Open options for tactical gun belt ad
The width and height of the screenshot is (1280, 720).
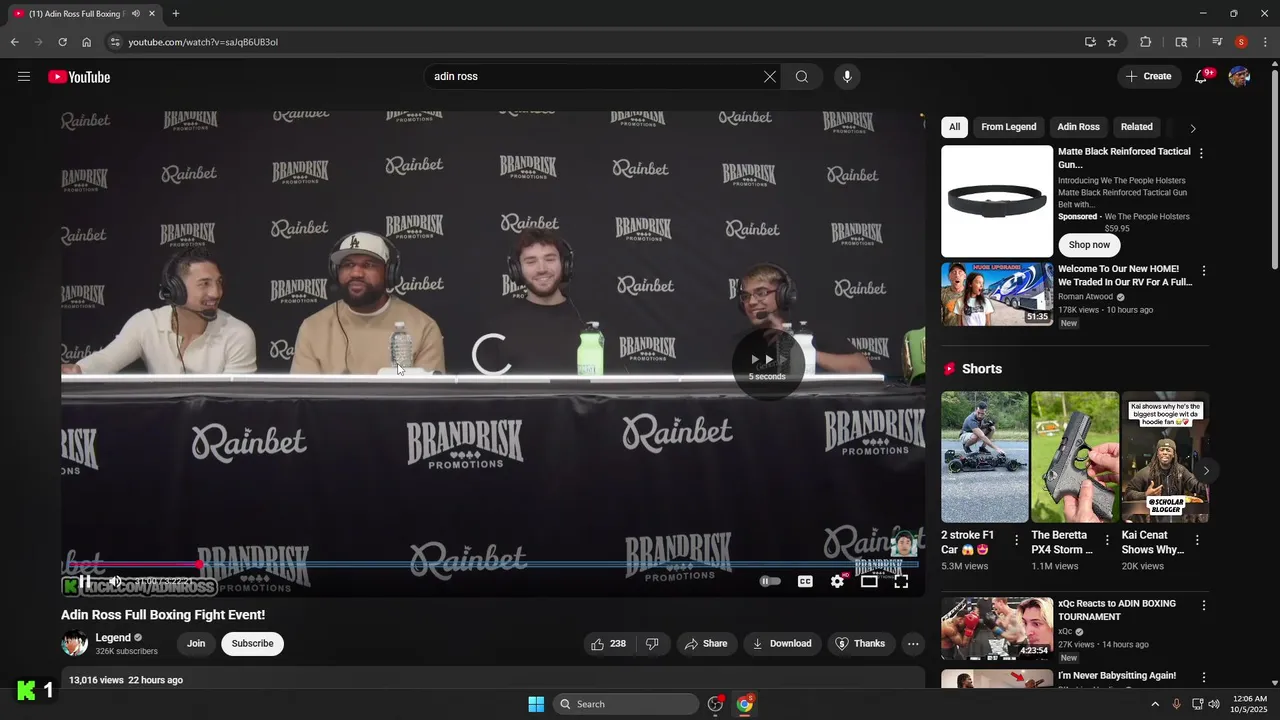pyautogui.click(x=1201, y=153)
